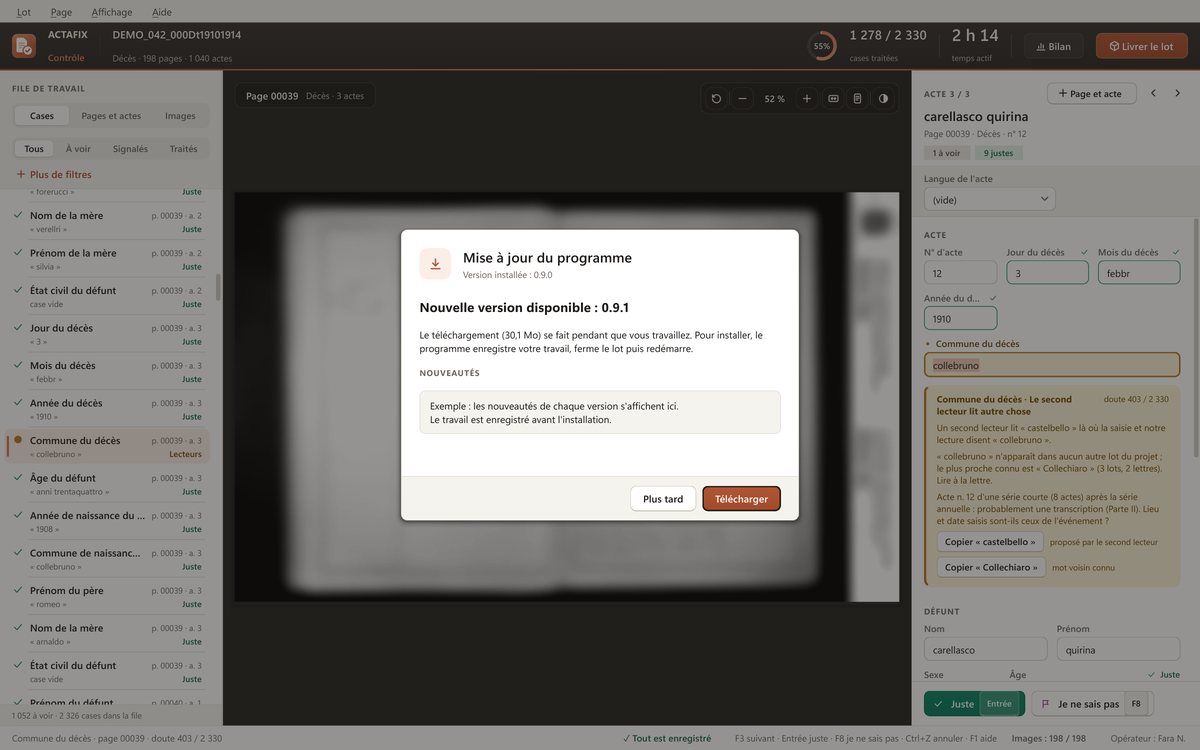Open the Page menu
The image size is (1200, 750).
61,12
